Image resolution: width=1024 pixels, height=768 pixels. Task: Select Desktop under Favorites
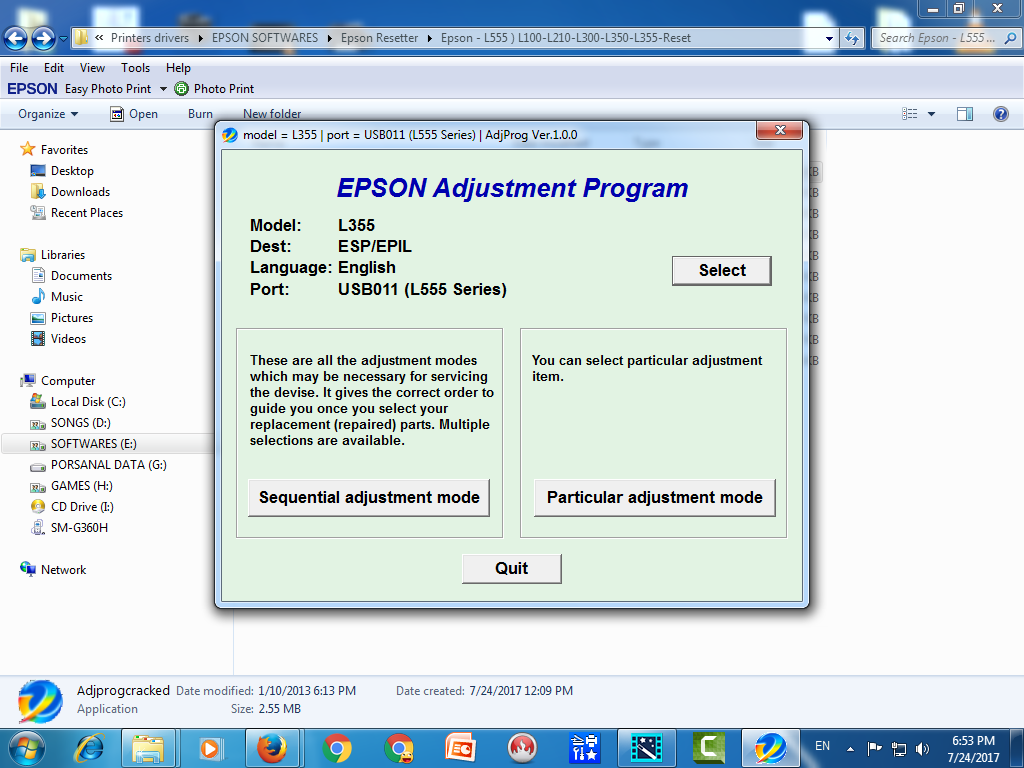click(72, 170)
